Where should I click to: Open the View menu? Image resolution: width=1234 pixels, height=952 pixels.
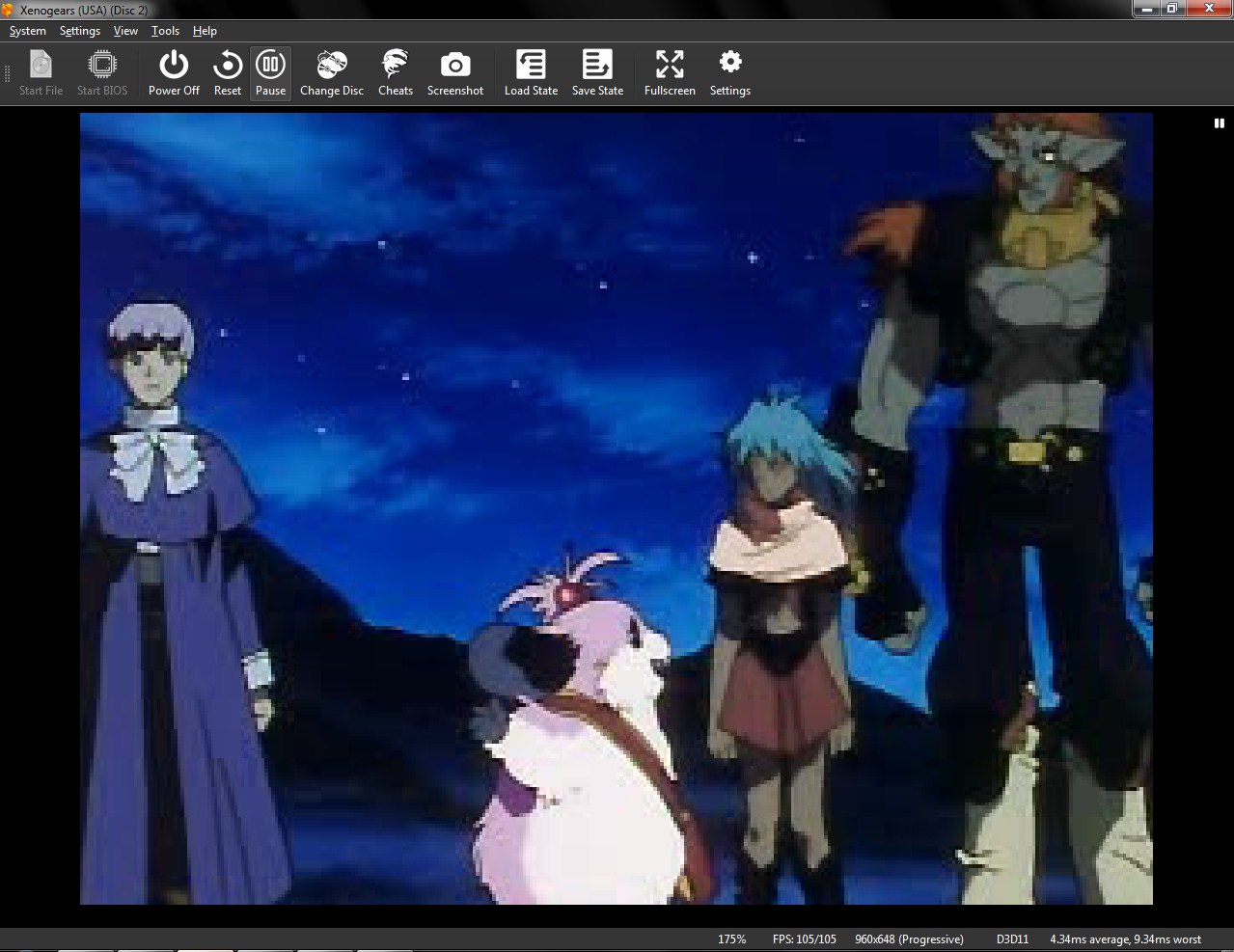125,31
